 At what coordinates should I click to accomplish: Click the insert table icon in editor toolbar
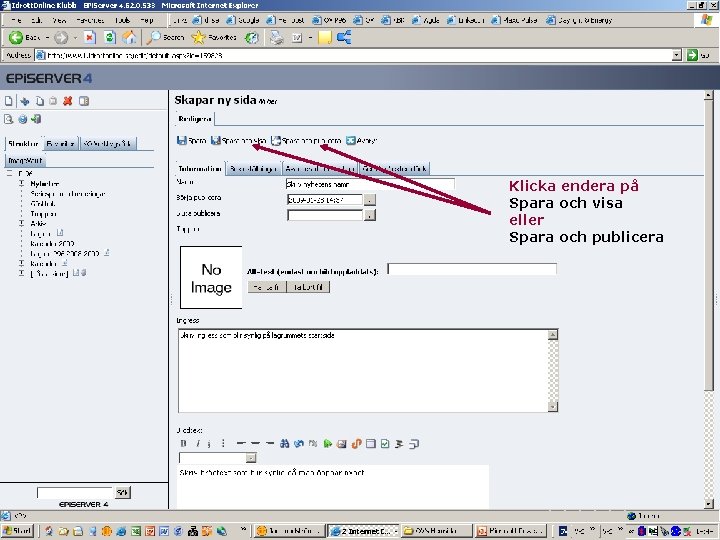pyautogui.click(x=371, y=444)
